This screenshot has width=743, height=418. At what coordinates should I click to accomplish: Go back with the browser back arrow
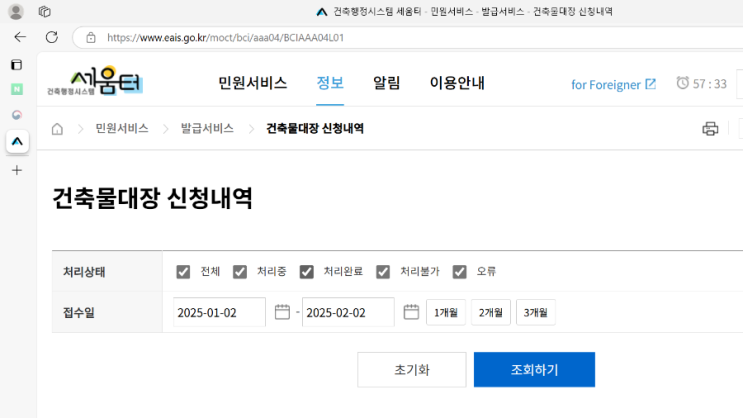click(20, 37)
